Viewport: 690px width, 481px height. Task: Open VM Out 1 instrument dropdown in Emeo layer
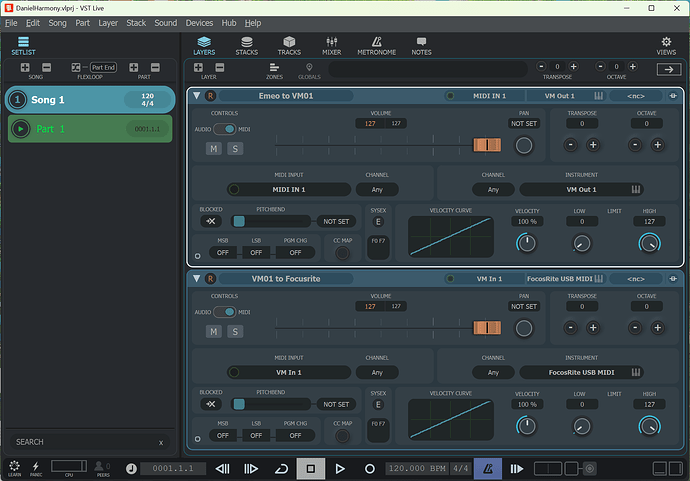coord(581,190)
